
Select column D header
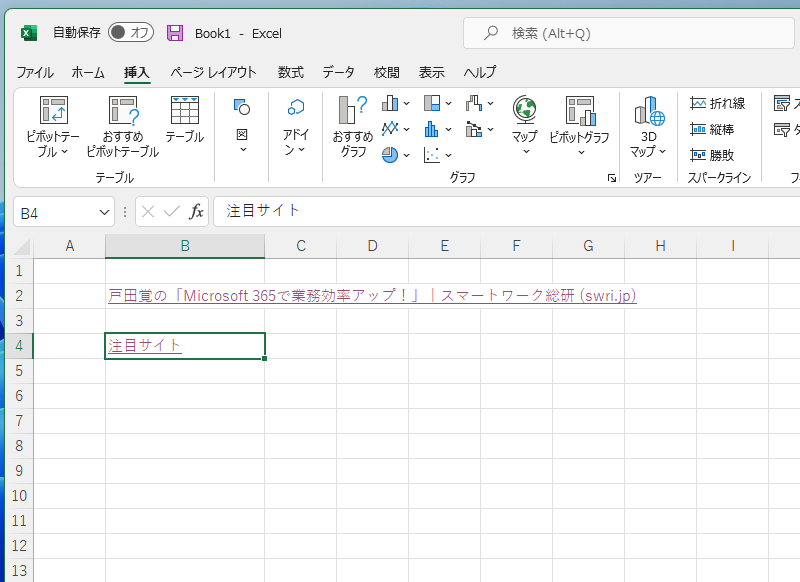pos(372,246)
